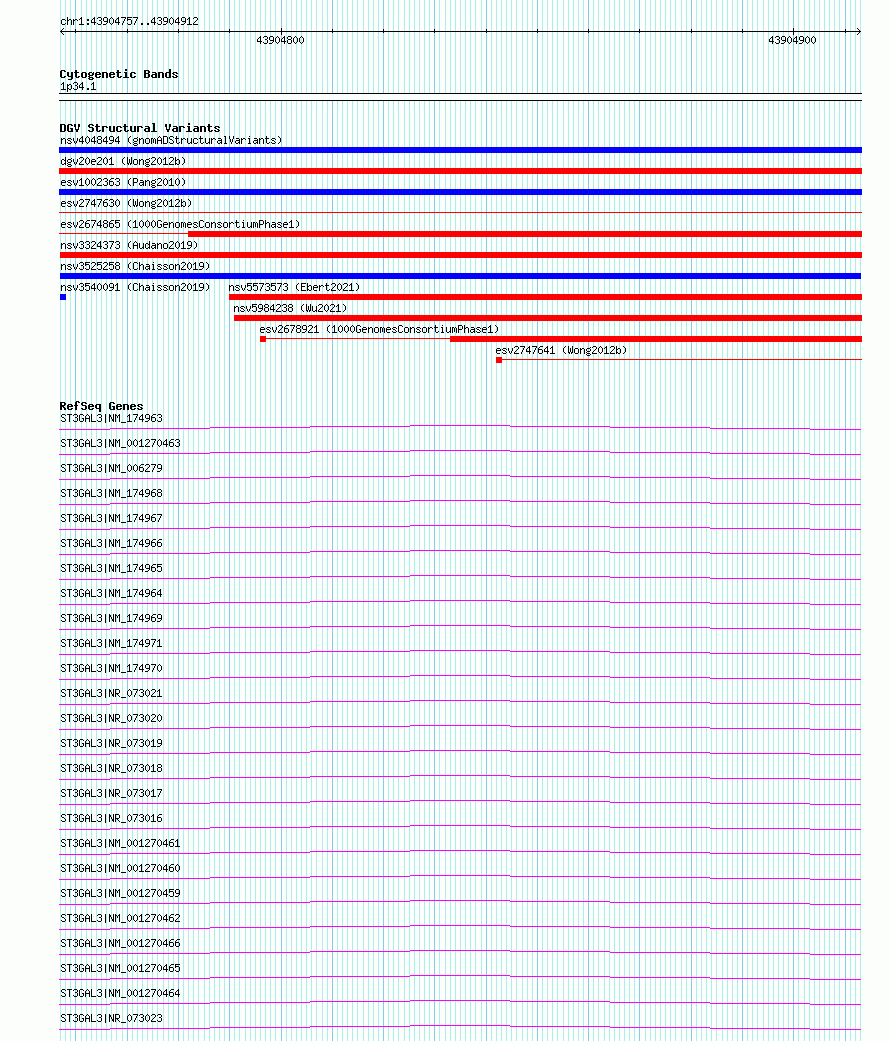
Task: Click ruler position label 43904900
Action: 792,40
